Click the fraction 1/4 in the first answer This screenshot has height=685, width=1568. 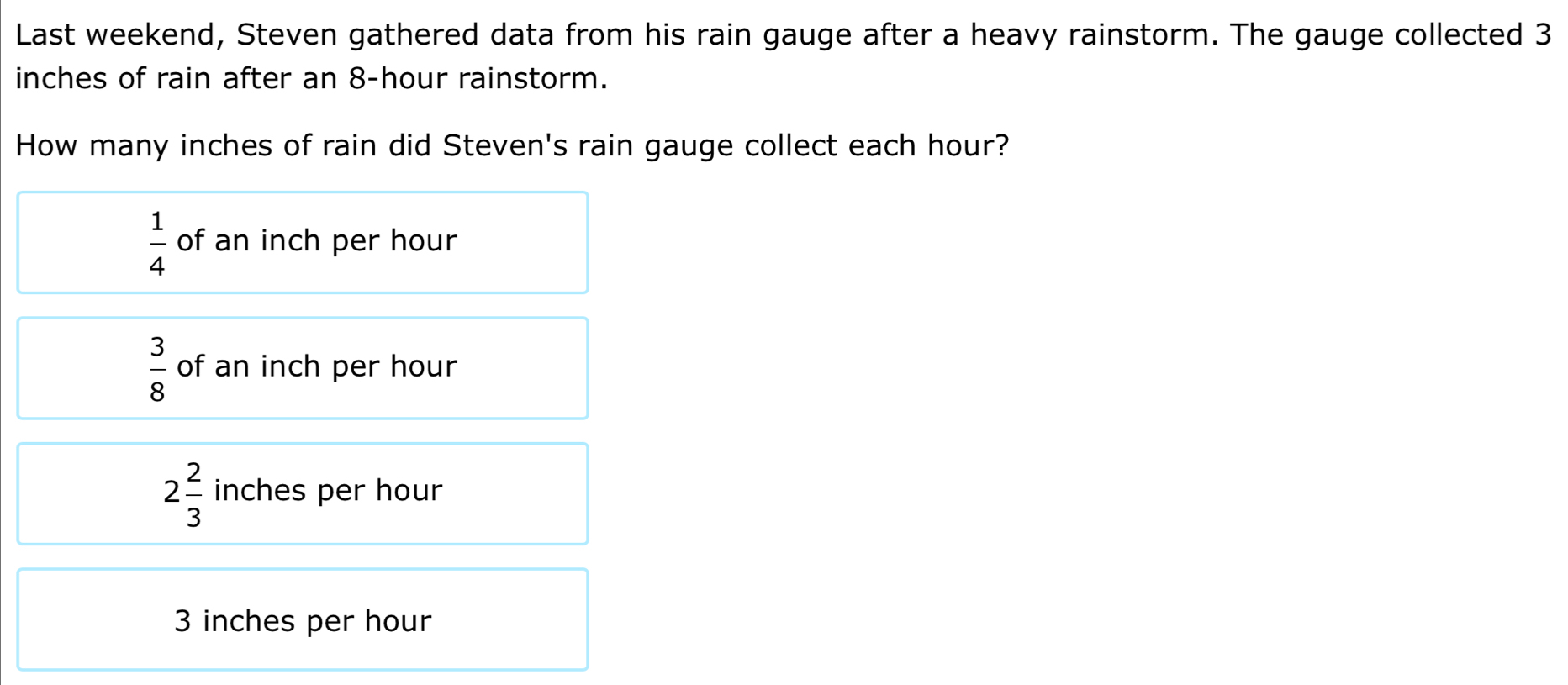pyautogui.click(x=157, y=244)
